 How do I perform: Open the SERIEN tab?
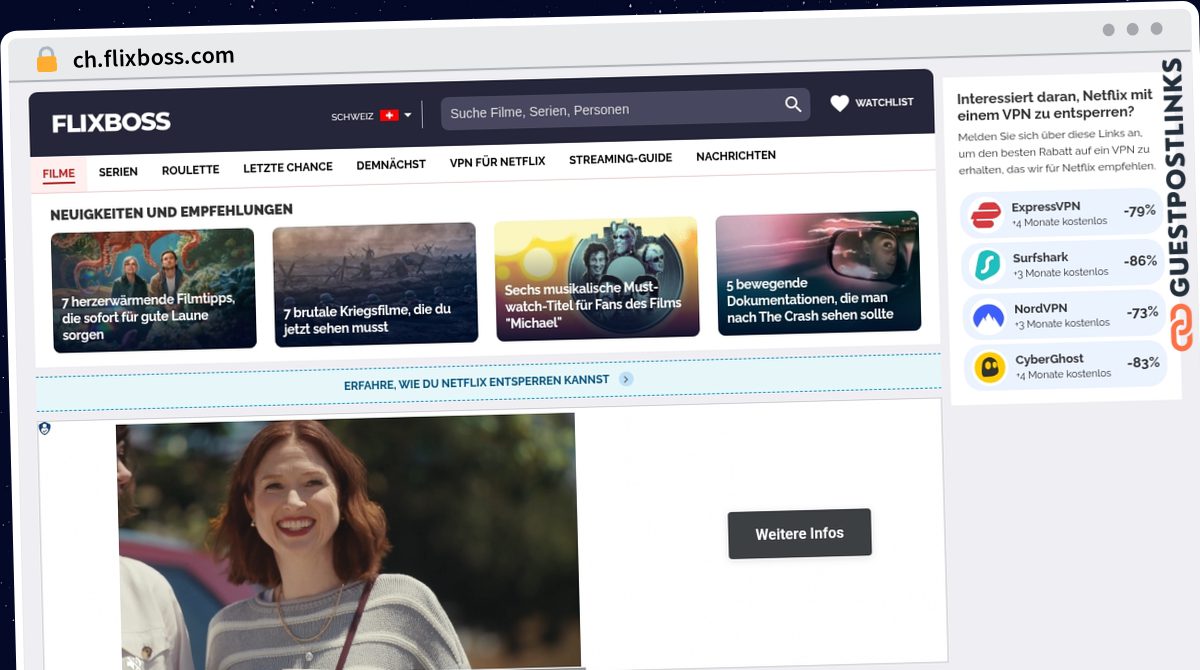coord(118,172)
